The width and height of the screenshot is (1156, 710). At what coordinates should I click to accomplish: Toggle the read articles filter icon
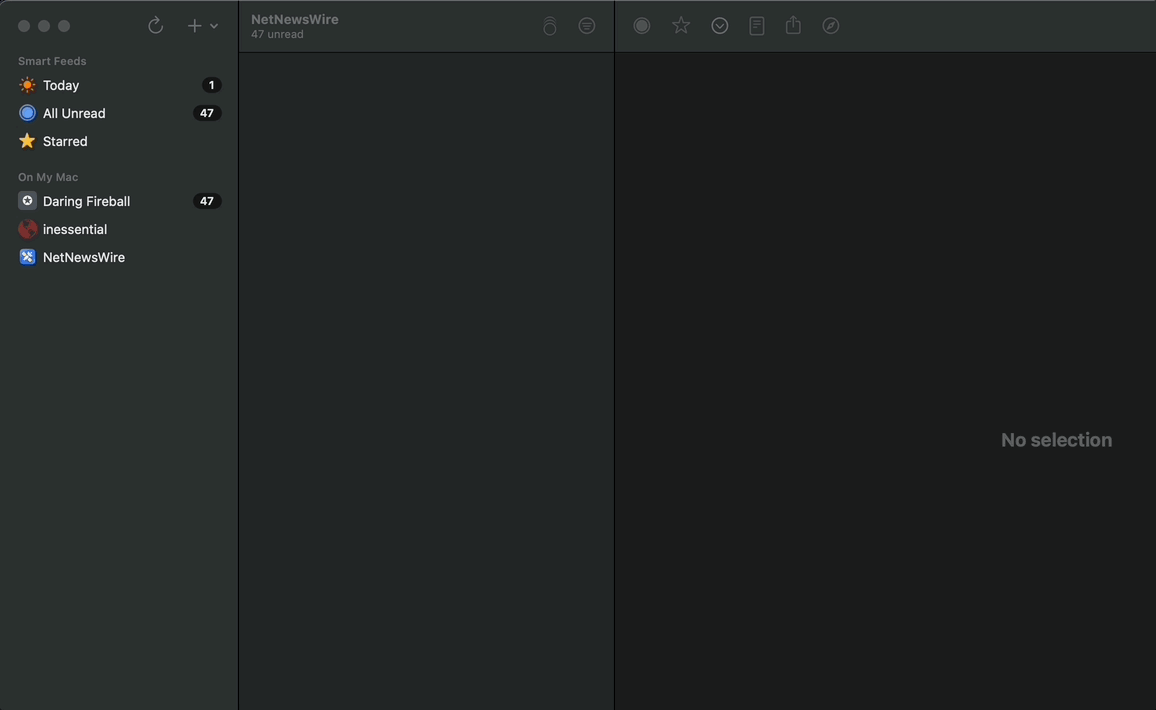click(587, 26)
